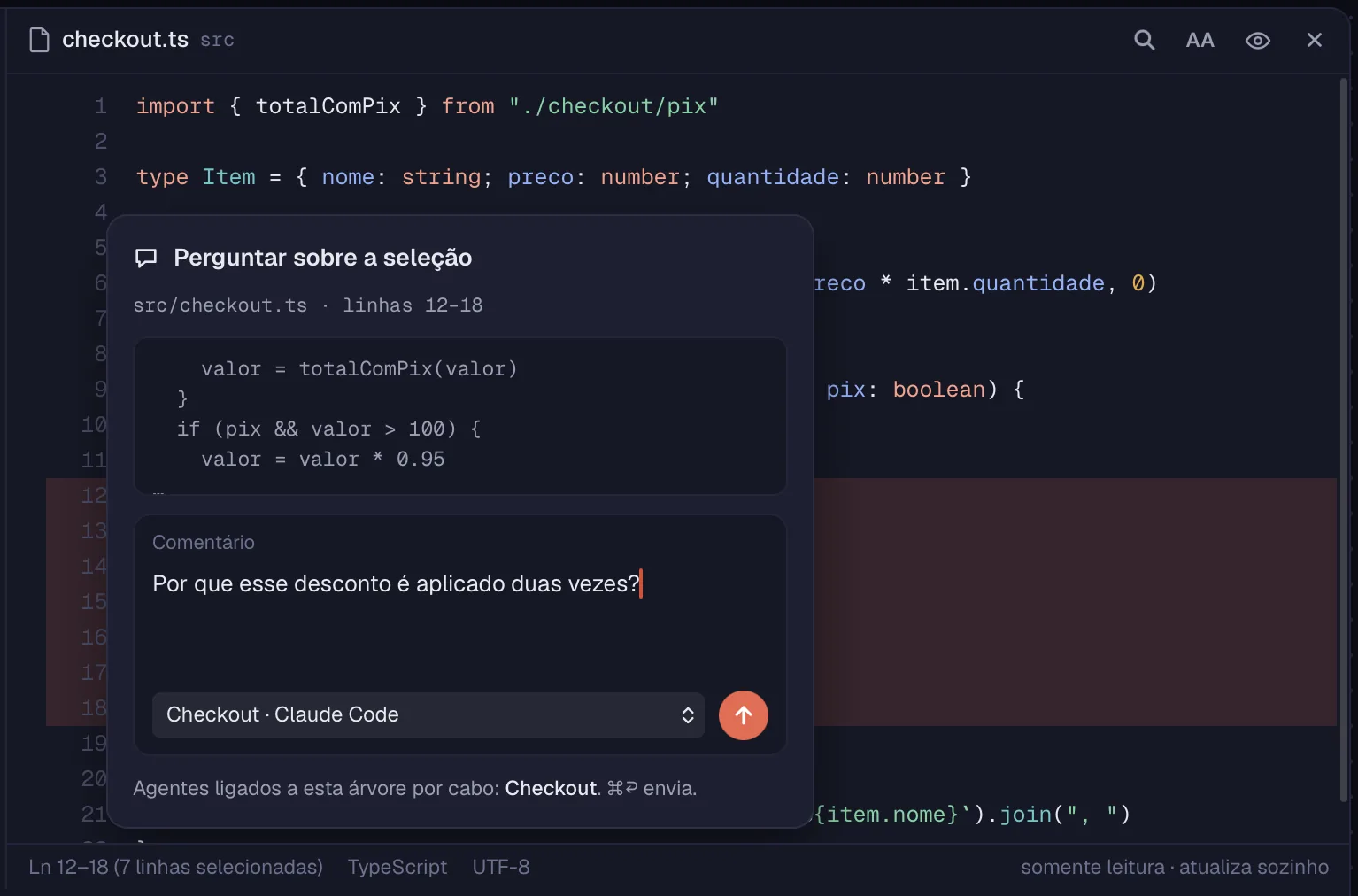This screenshot has height=896, width=1358.
Task: Send the comment with the orange arrow button
Action: click(x=744, y=715)
